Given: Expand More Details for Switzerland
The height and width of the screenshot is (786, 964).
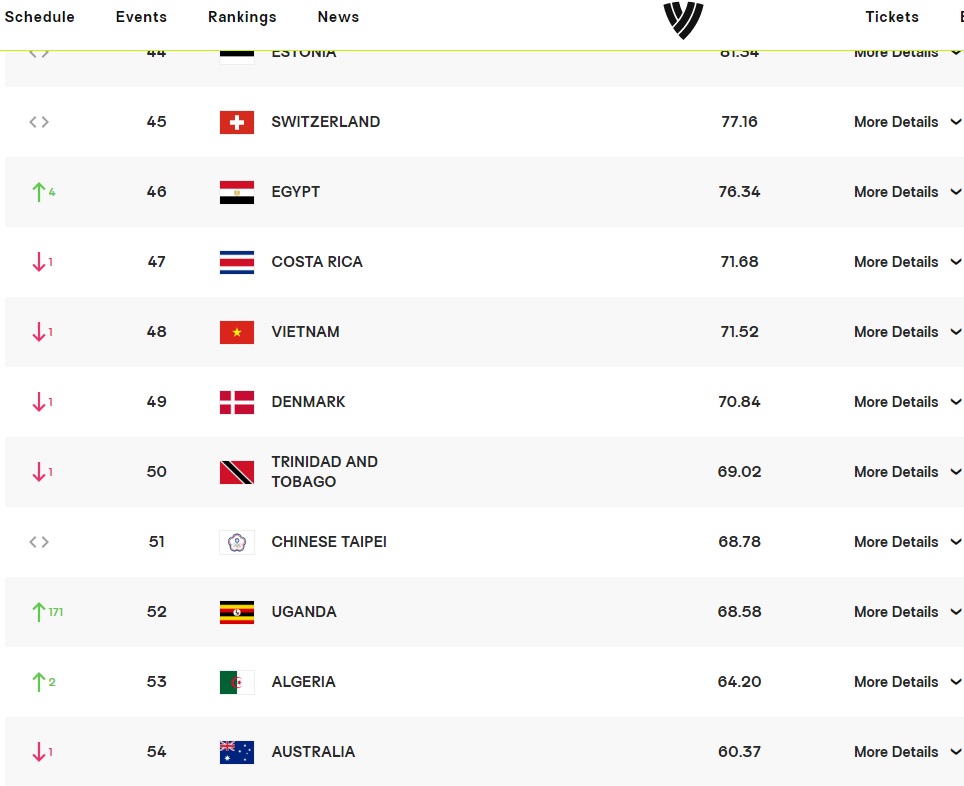Looking at the screenshot, I should [907, 122].
